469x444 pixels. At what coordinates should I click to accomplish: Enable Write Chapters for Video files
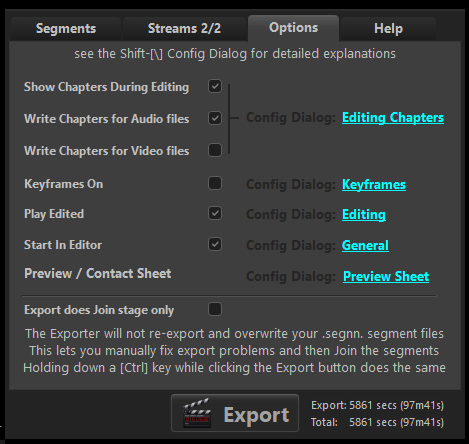[x=215, y=150]
